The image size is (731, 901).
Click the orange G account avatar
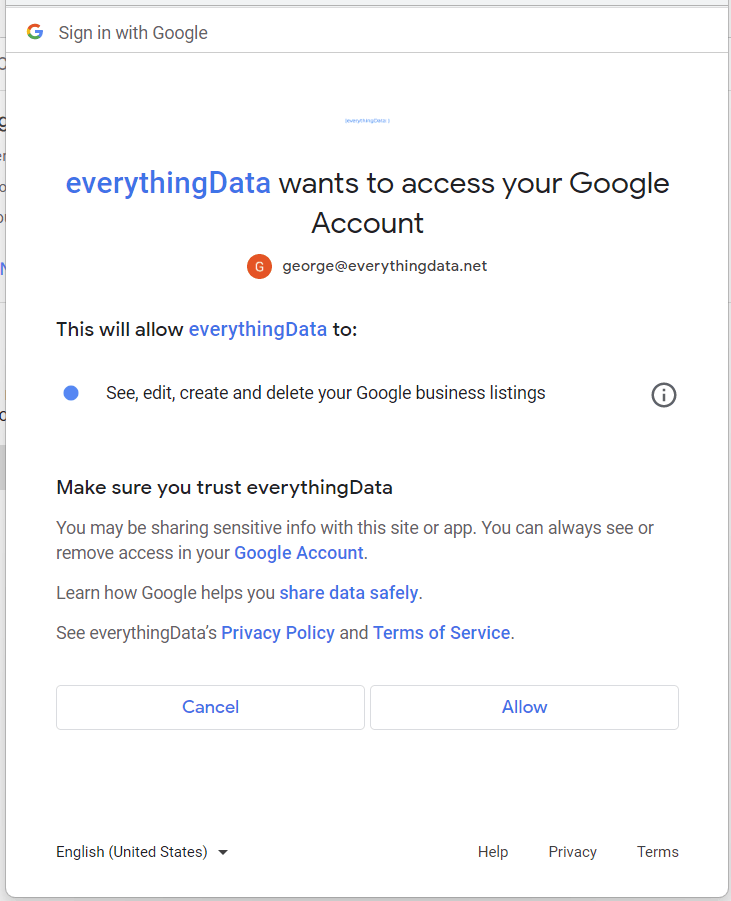coord(259,266)
